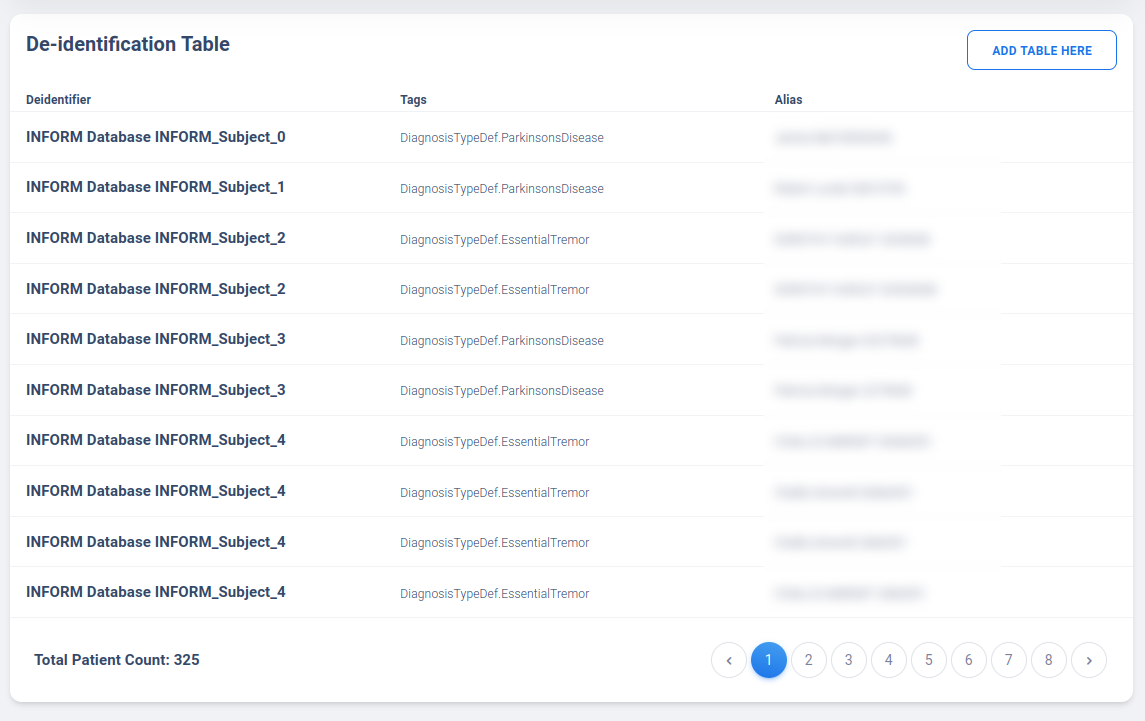Jump to page 3

click(848, 660)
